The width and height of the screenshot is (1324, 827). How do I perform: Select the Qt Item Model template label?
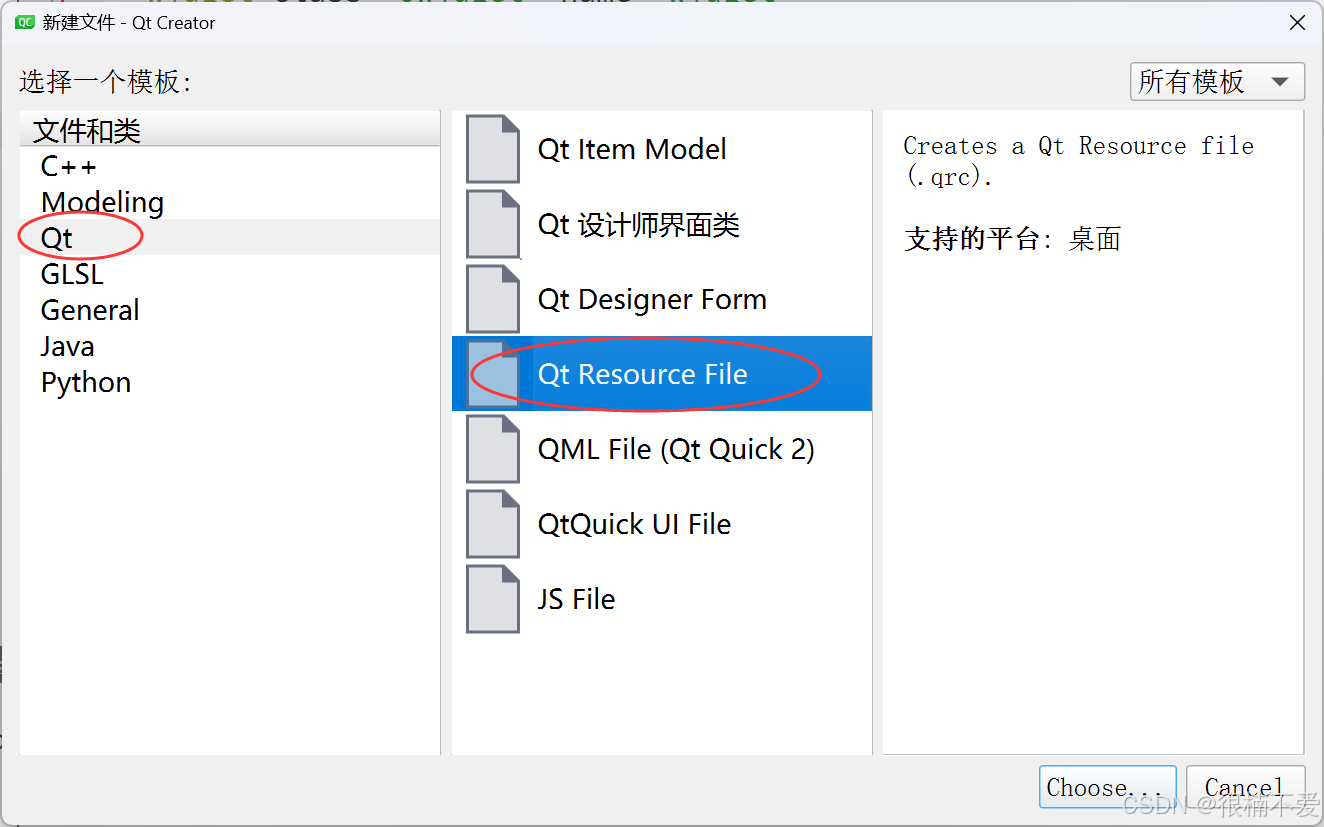[x=632, y=149]
